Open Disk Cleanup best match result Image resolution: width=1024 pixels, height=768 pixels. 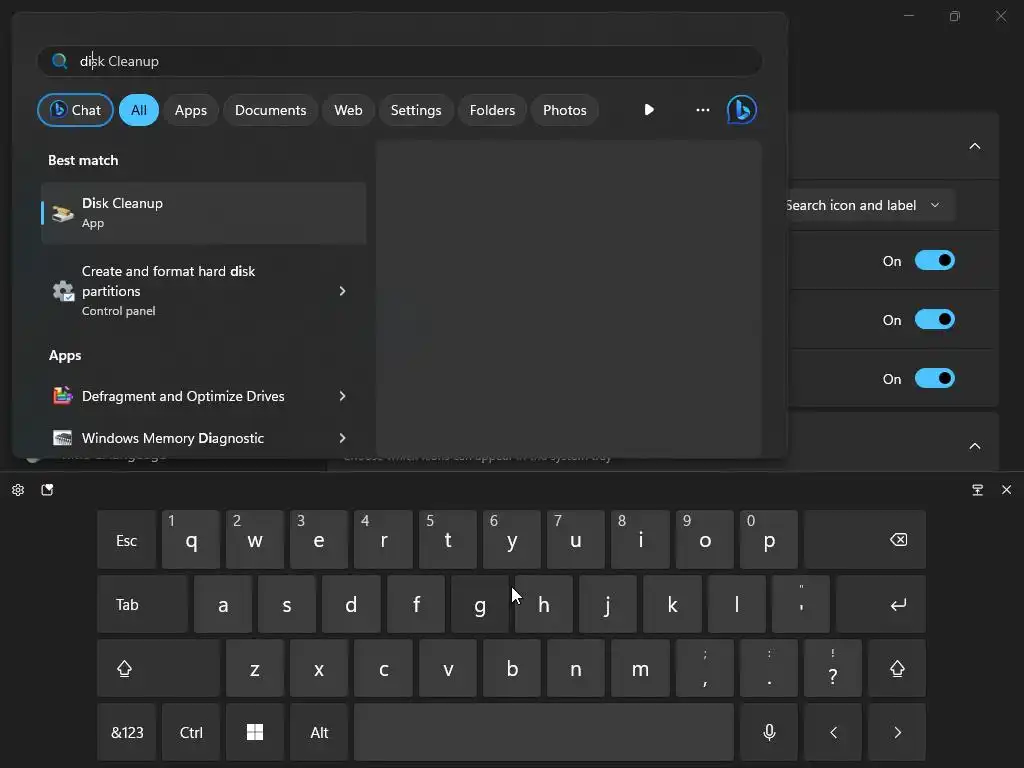tap(204, 213)
